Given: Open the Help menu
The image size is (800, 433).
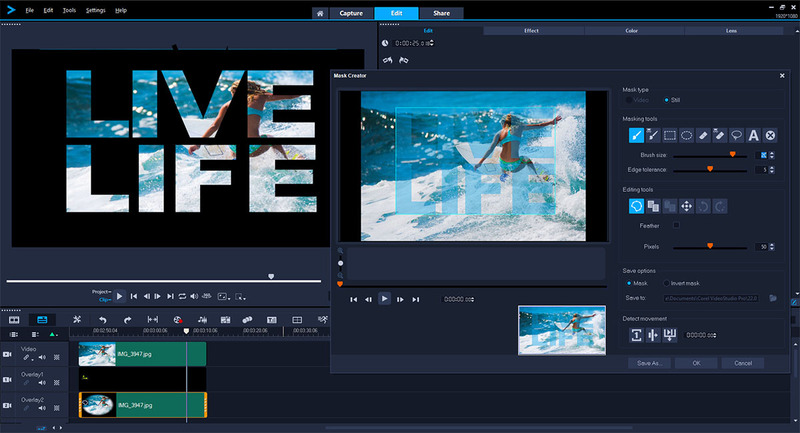Looking at the screenshot, I should 121,10.
